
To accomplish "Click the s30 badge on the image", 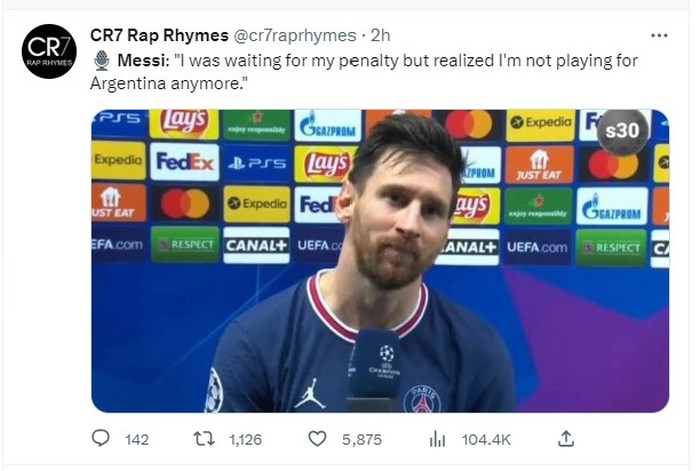I will click(623, 132).
